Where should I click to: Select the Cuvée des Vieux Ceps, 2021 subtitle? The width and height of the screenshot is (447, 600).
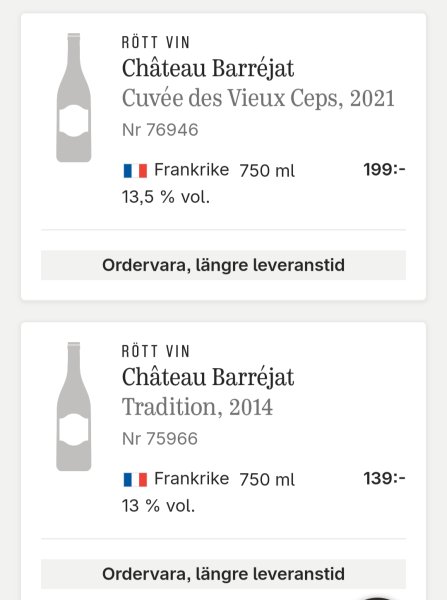[258, 99]
